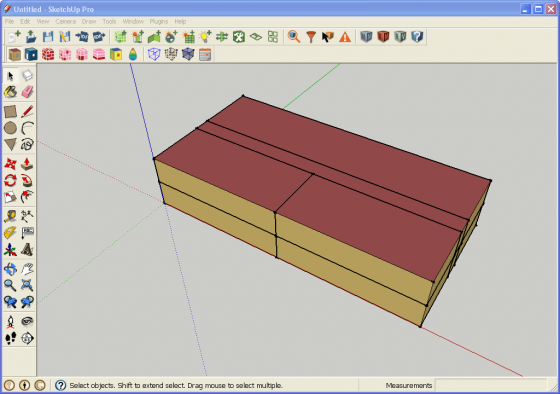This screenshot has height=394, width=560.
Task: Add new shading surface group
Action: point(137,36)
